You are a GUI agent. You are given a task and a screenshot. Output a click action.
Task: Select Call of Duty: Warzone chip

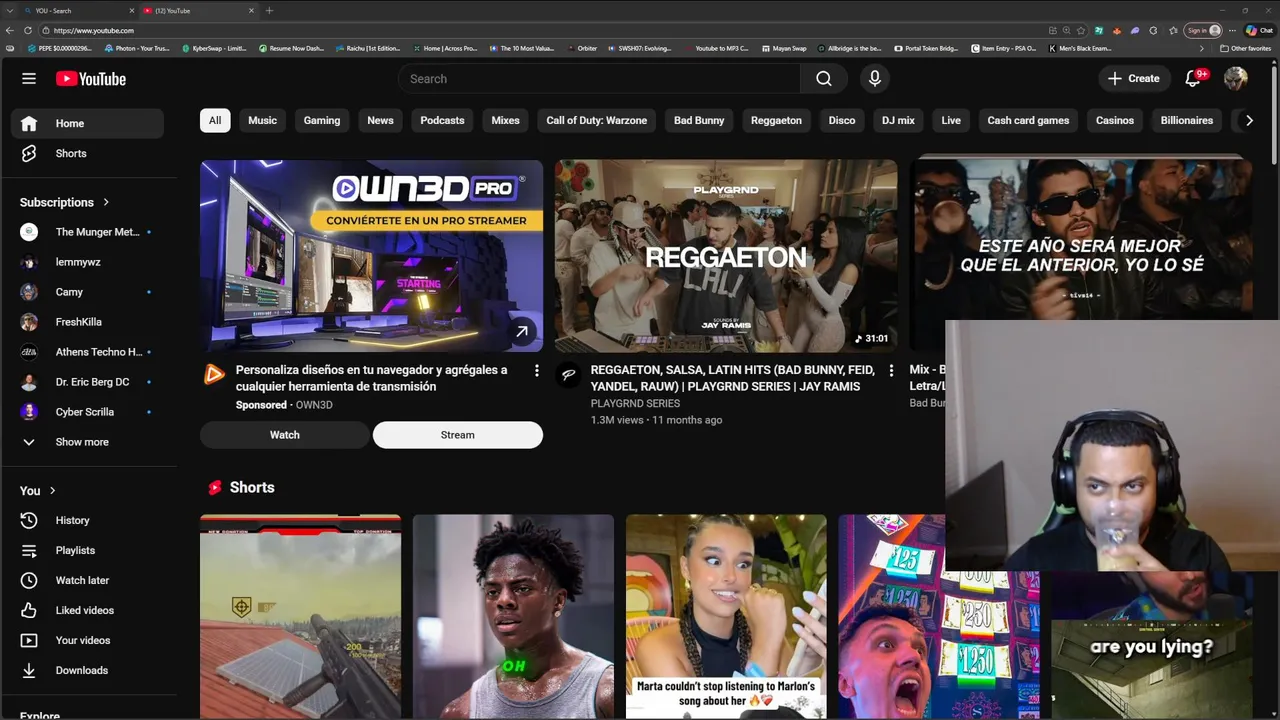pyautogui.click(x=596, y=120)
